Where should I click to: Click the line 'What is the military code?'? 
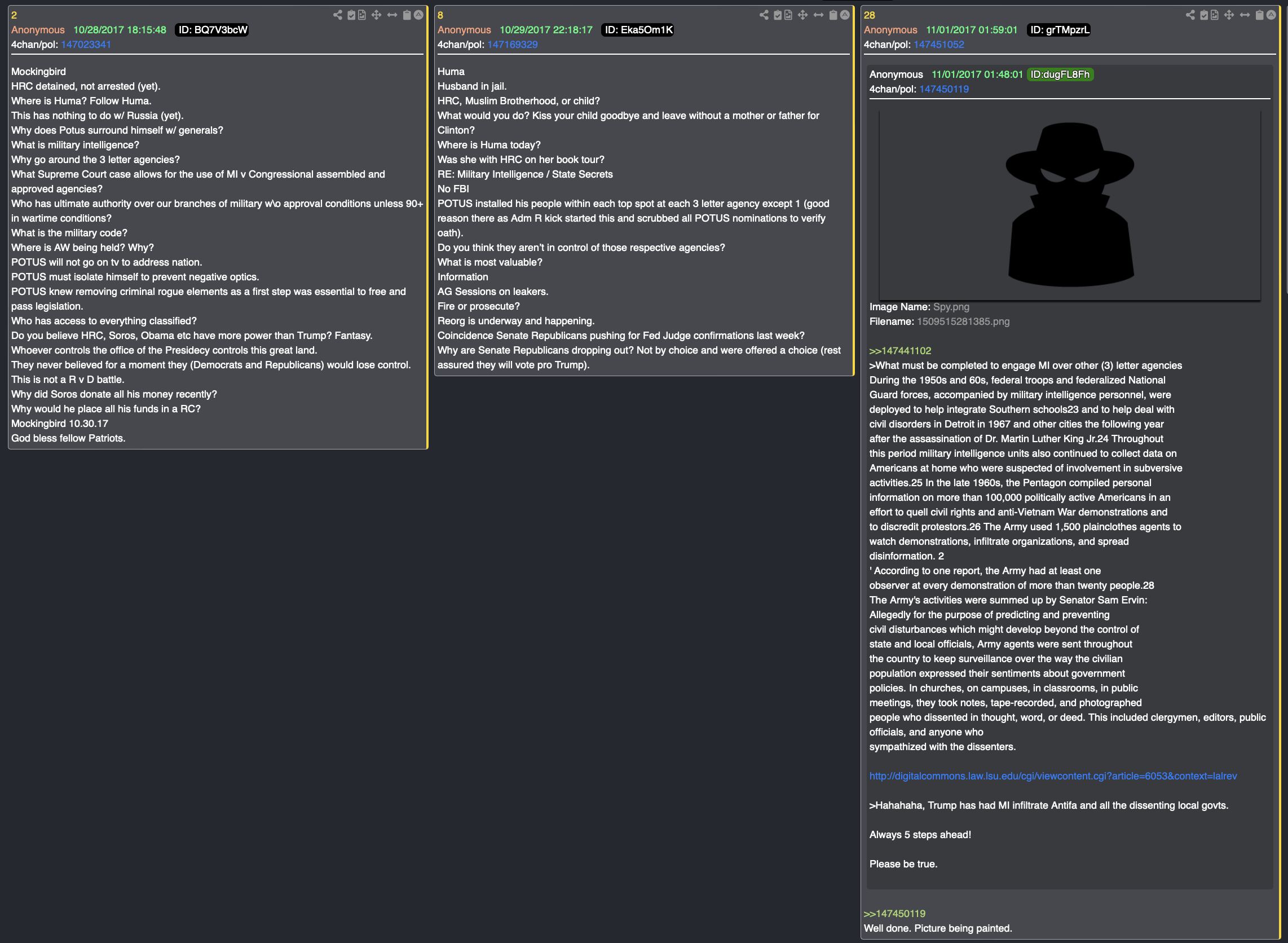[69, 233]
